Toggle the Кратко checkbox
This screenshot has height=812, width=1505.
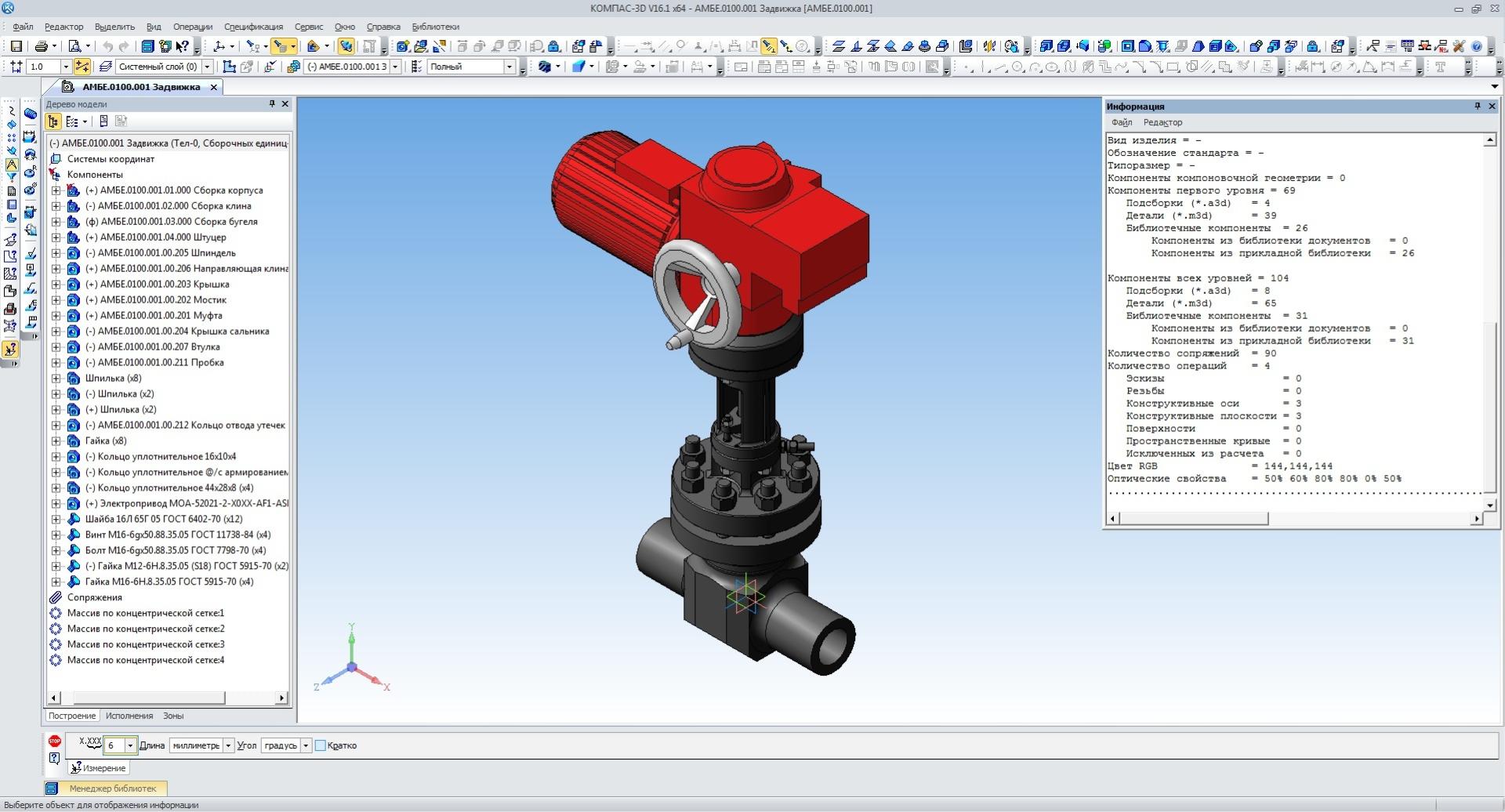(321, 745)
